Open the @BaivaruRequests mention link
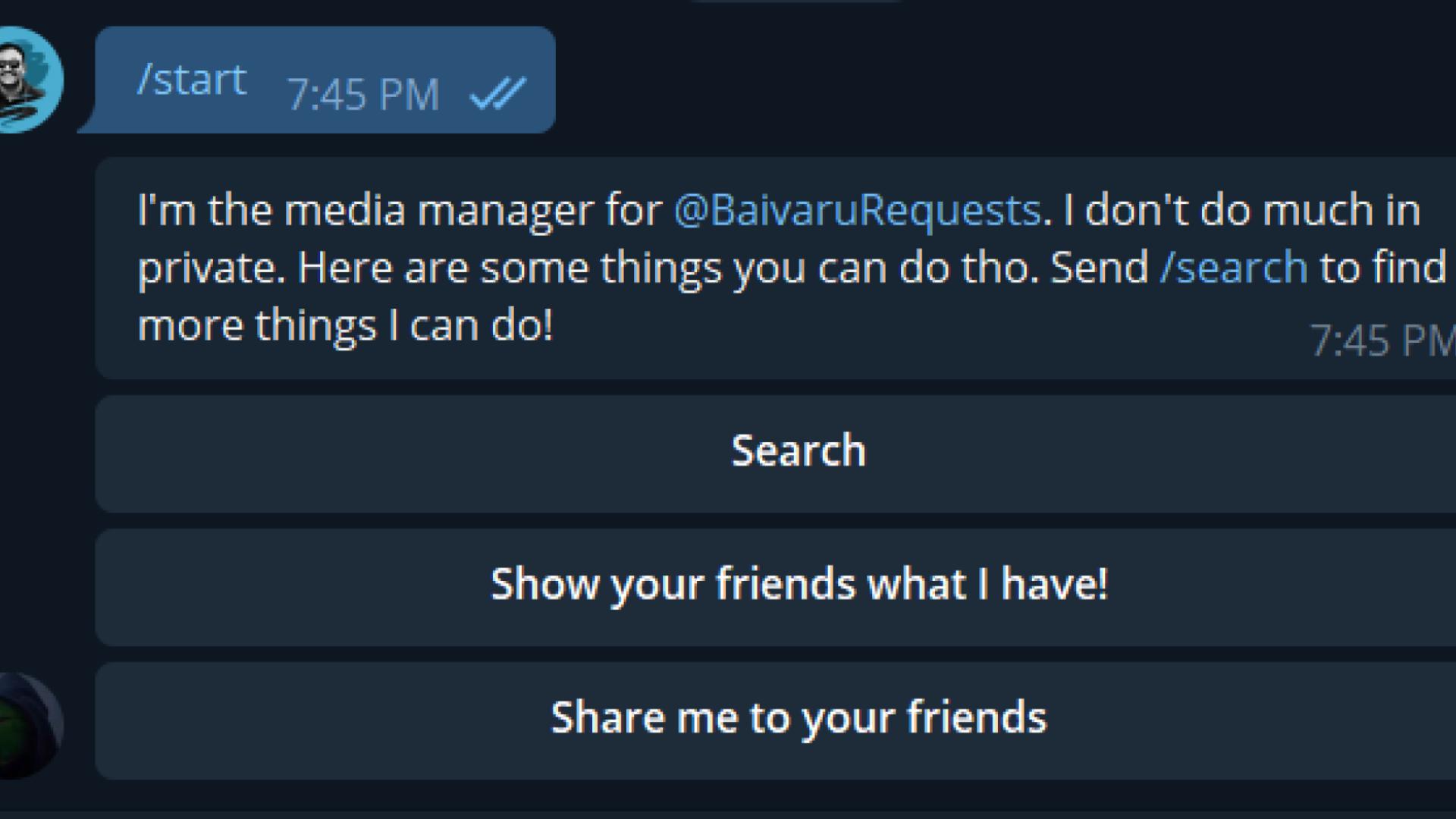The width and height of the screenshot is (1456, 819). coord(857,210)
